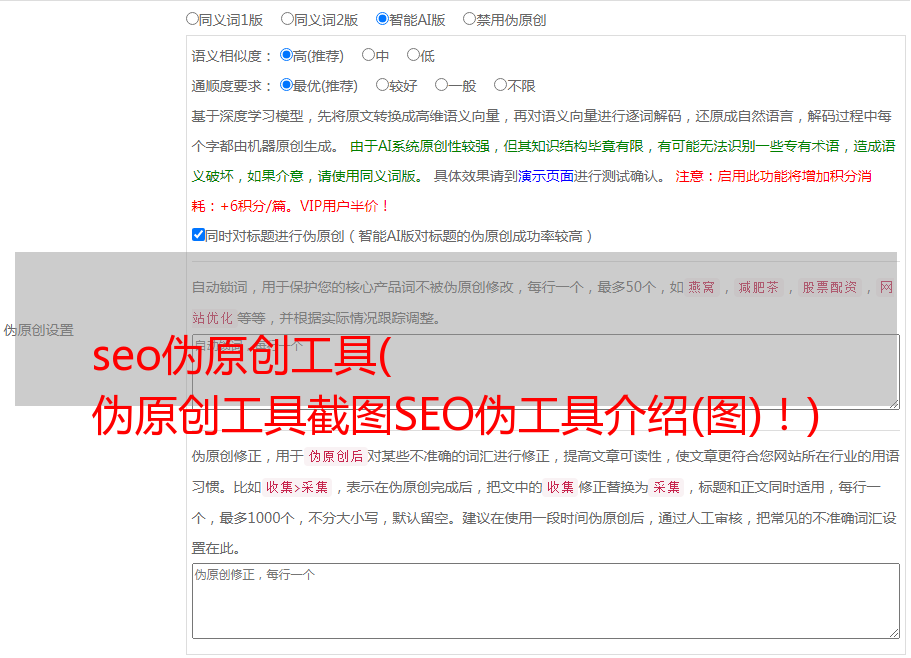Viewport: 911px width, 658px height.
Task: Toggle 同时对标题进行伪原创 checkbox
Action: tap(198, 235)
